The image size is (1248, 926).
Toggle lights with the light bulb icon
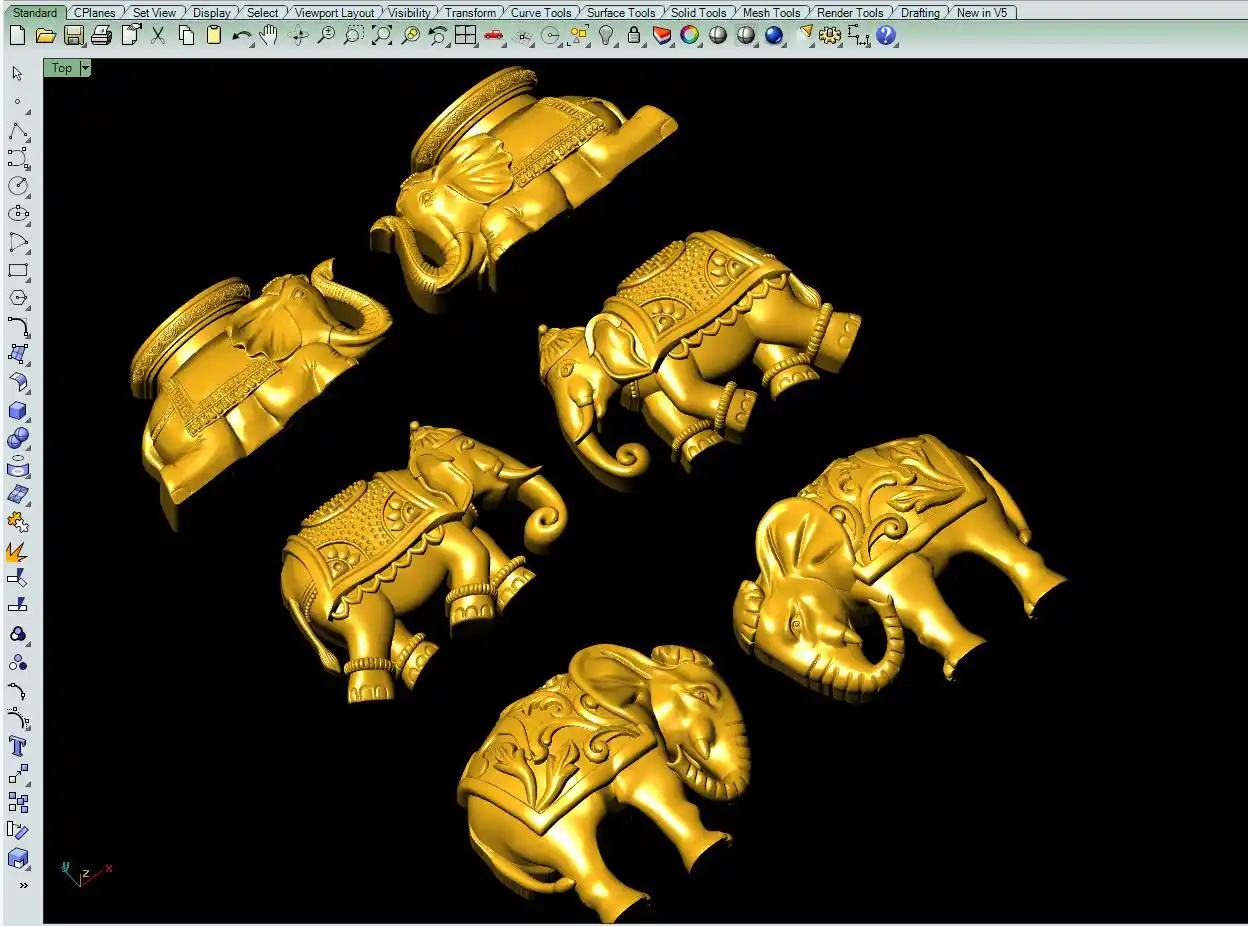click(x=606, y=36)
